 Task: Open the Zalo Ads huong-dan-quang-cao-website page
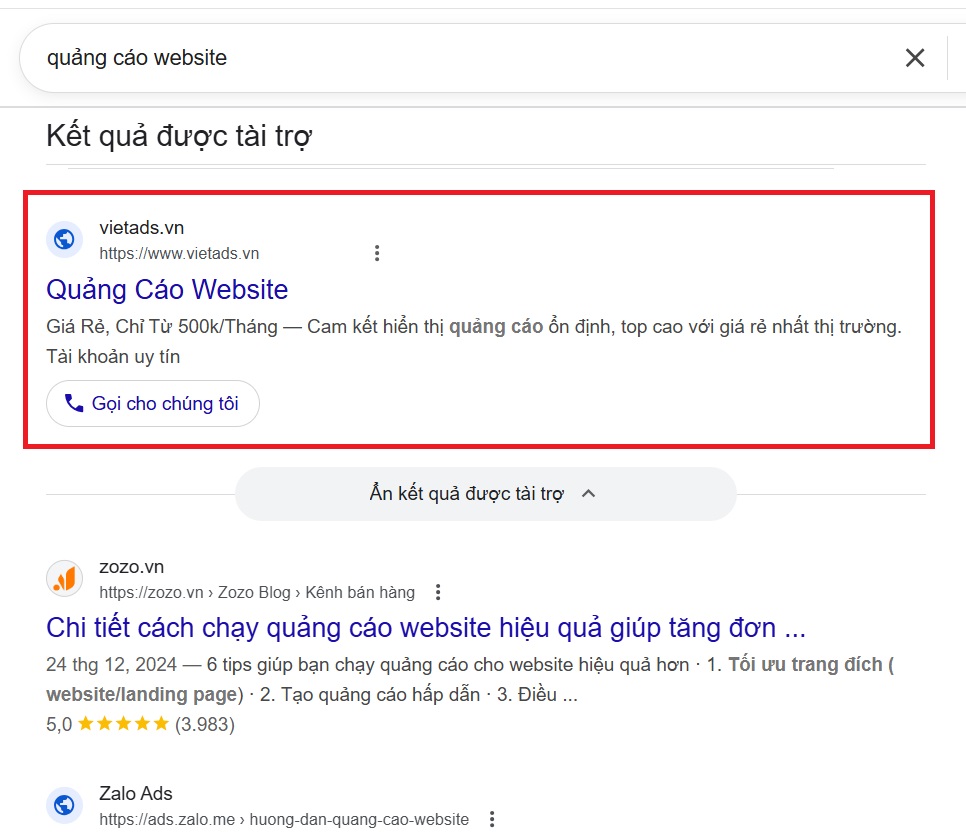[x=359, y=819]
